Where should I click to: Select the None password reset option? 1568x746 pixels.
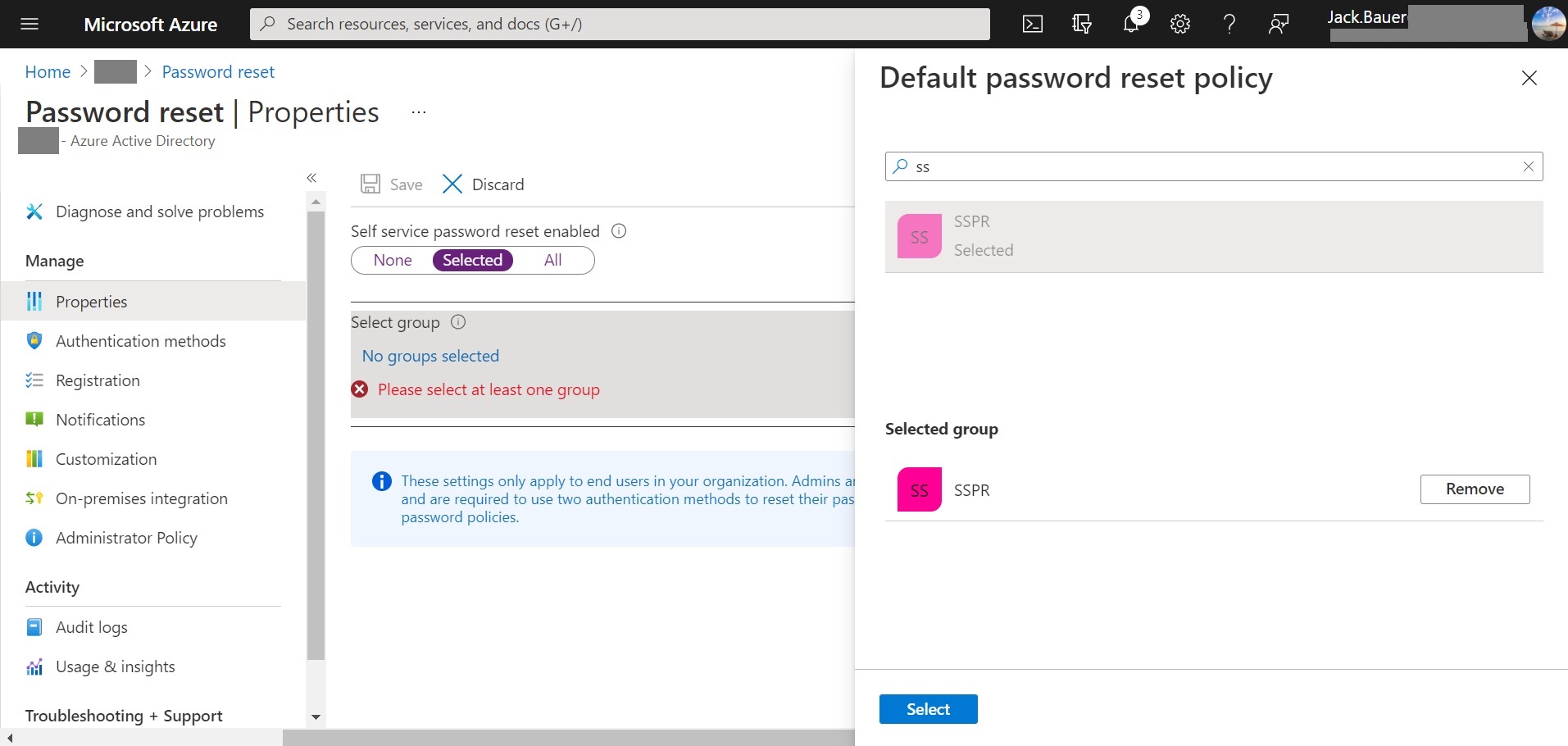coord(392,260)
